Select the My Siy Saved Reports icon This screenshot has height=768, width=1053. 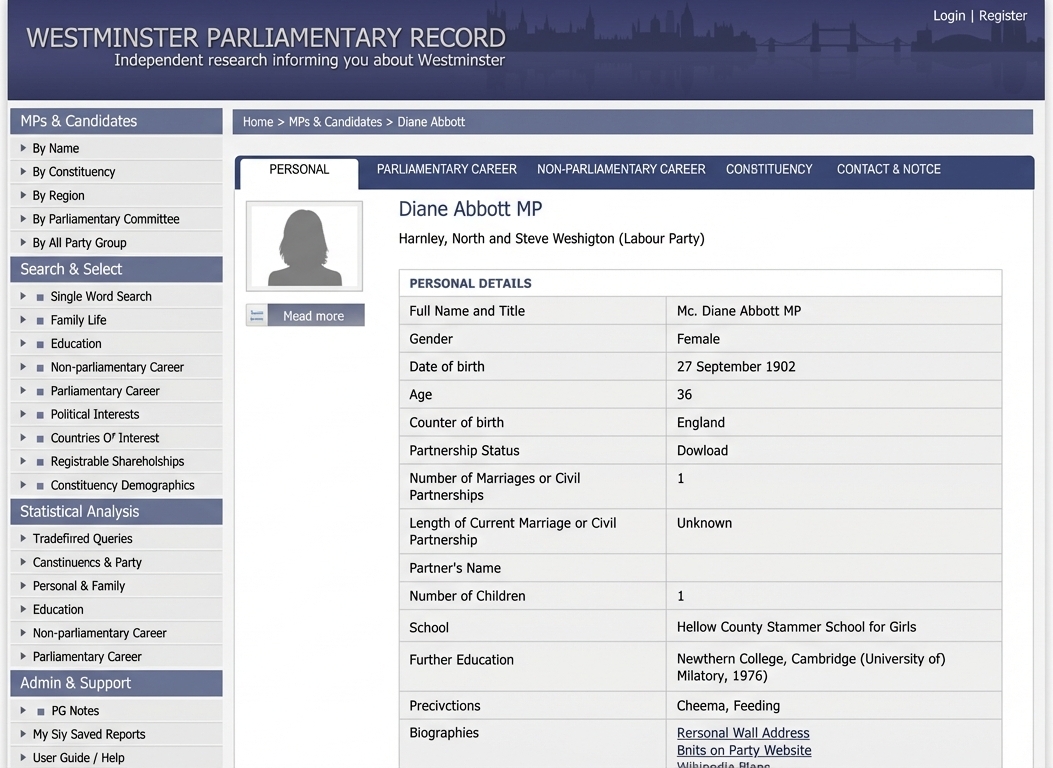pos(24,734)
